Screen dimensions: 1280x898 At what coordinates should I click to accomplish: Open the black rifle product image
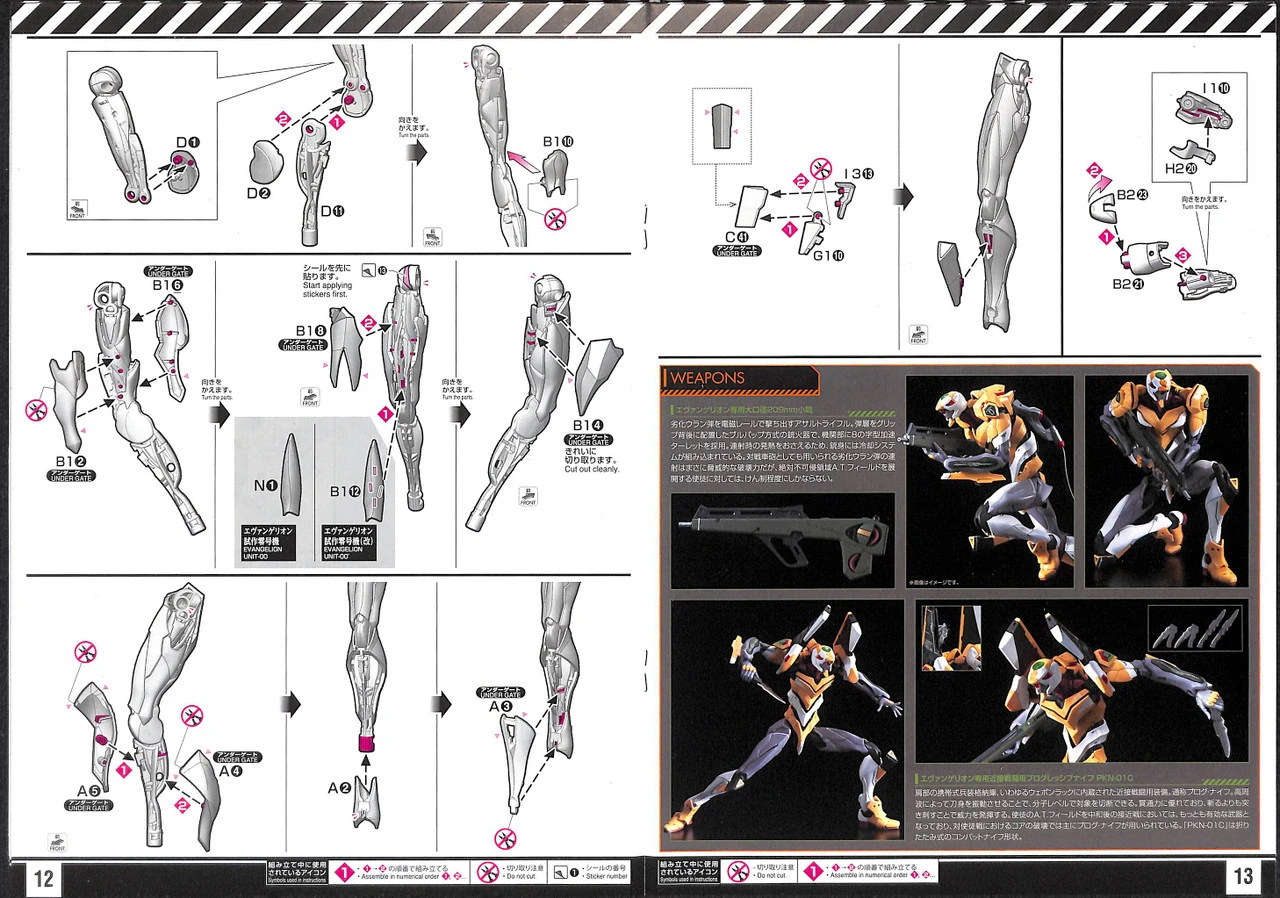pos(782,540)
